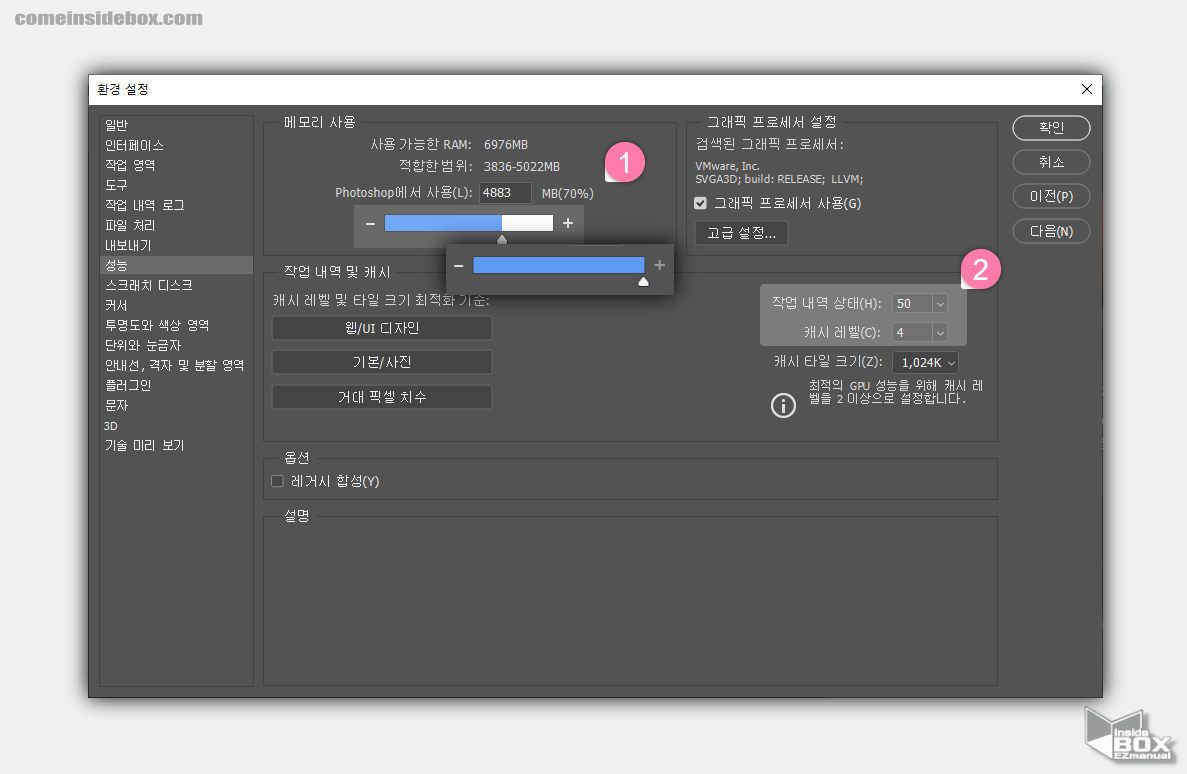
Task: Click the minus icon to lower memory usage
Action: coord(370,223)
